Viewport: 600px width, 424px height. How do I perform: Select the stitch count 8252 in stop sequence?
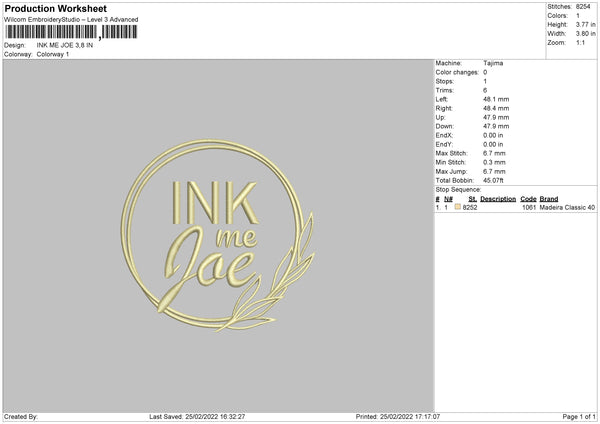coord(470,207)
